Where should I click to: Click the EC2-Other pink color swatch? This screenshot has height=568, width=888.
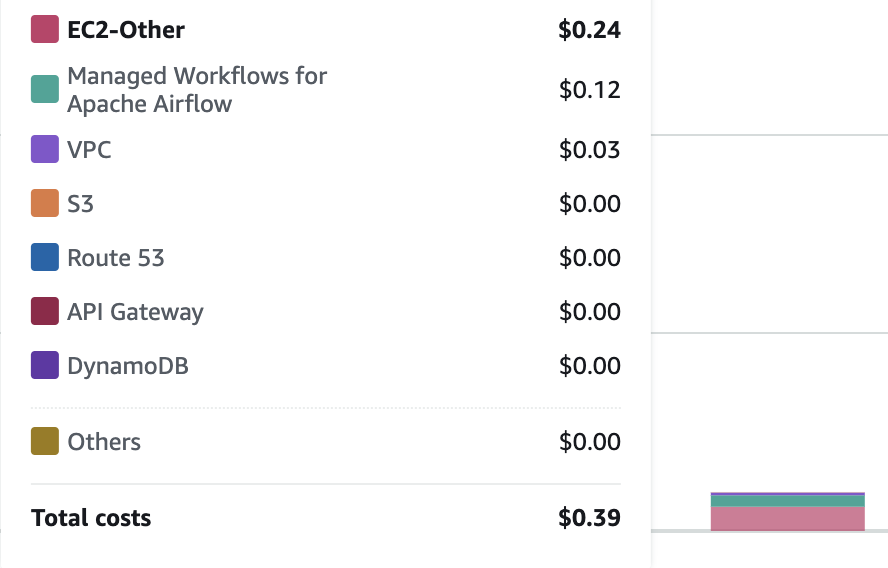(45, 30)
